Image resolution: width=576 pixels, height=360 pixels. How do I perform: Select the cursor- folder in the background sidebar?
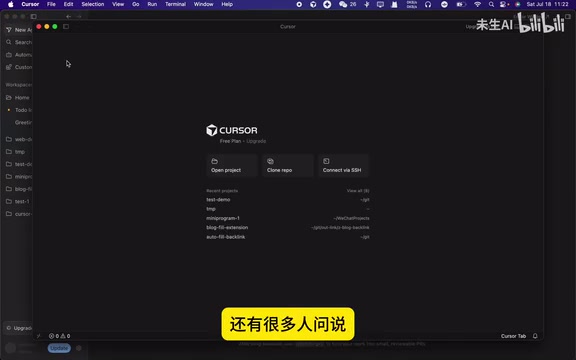click(x=18, y=214)
